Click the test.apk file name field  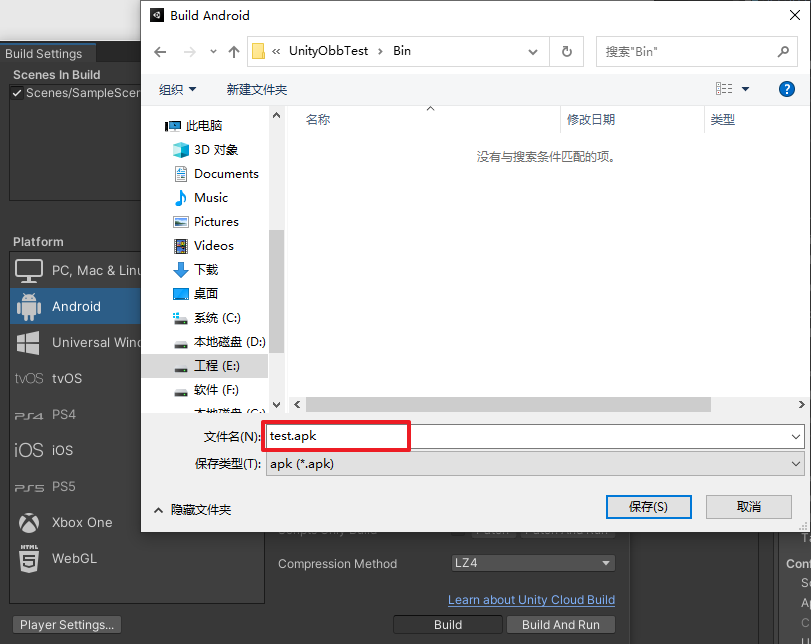tap(335, 435)
